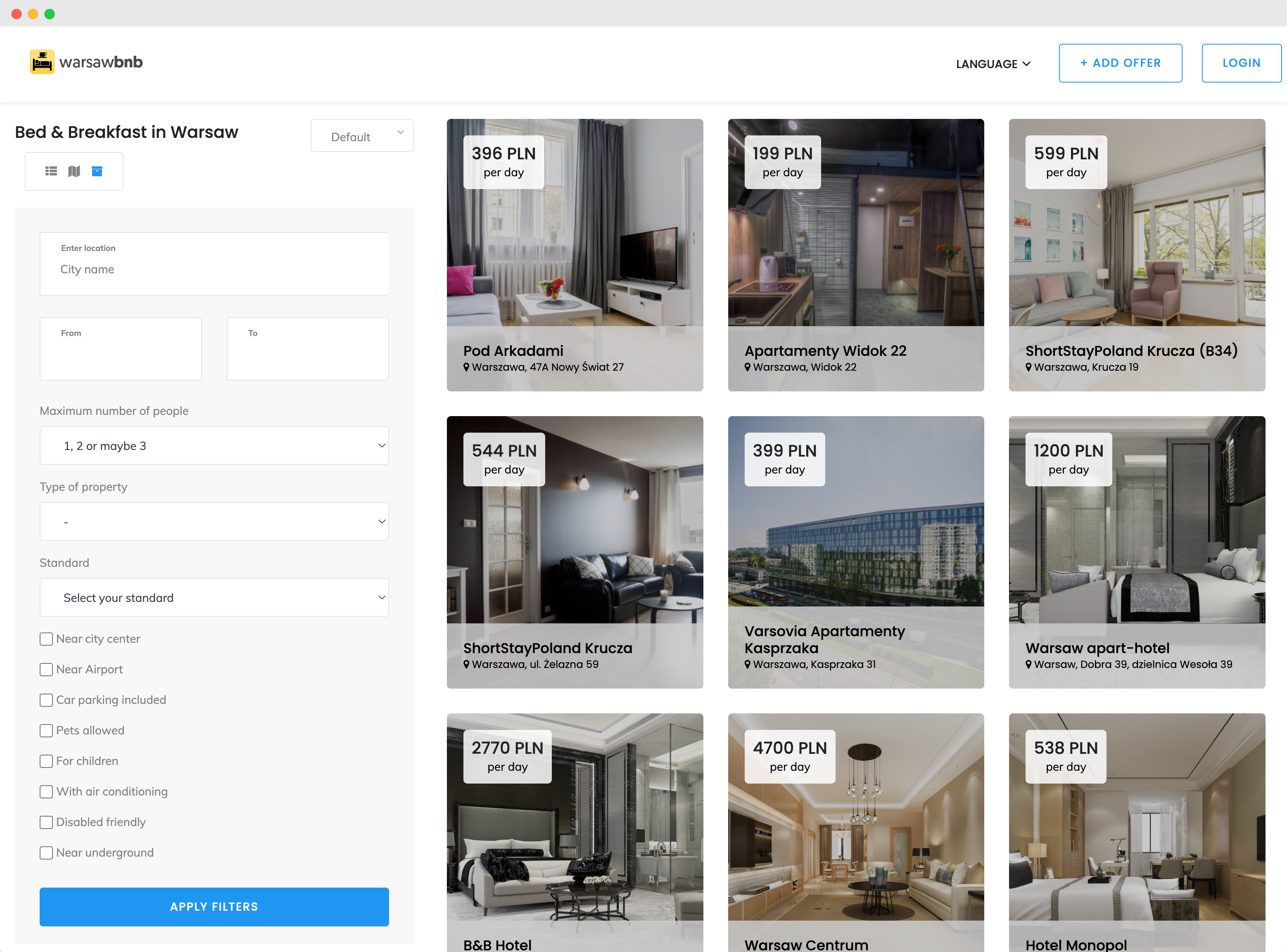Expand the Maximum number of people dropdown
The width and height of the screenshot is (1287, 952).
click(x=214, y=445)
